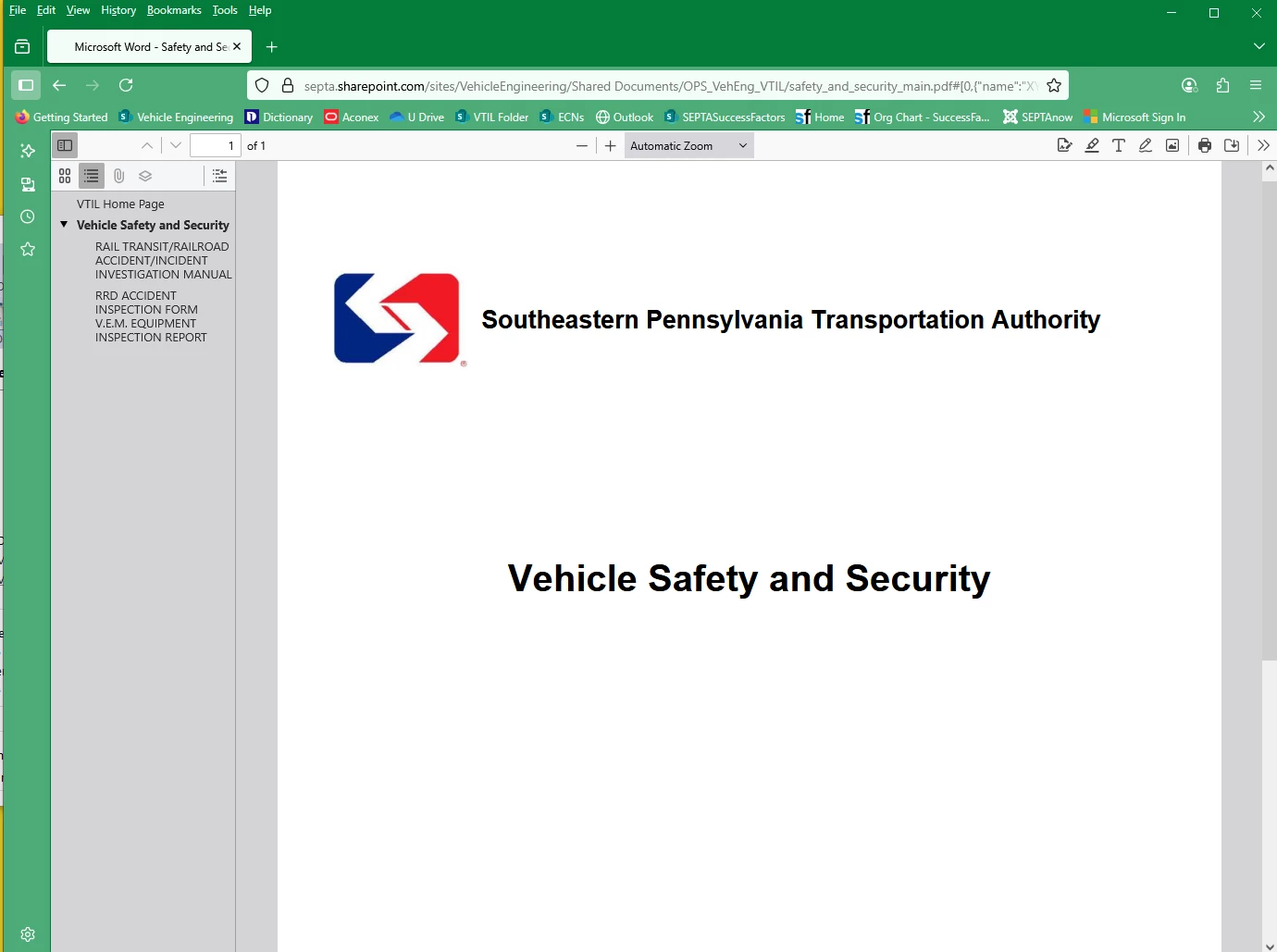This screenshot has width=1277, height=952.
Task: Bookmark this page with star
Action: pyautogui.click(x=1054, y=86)
